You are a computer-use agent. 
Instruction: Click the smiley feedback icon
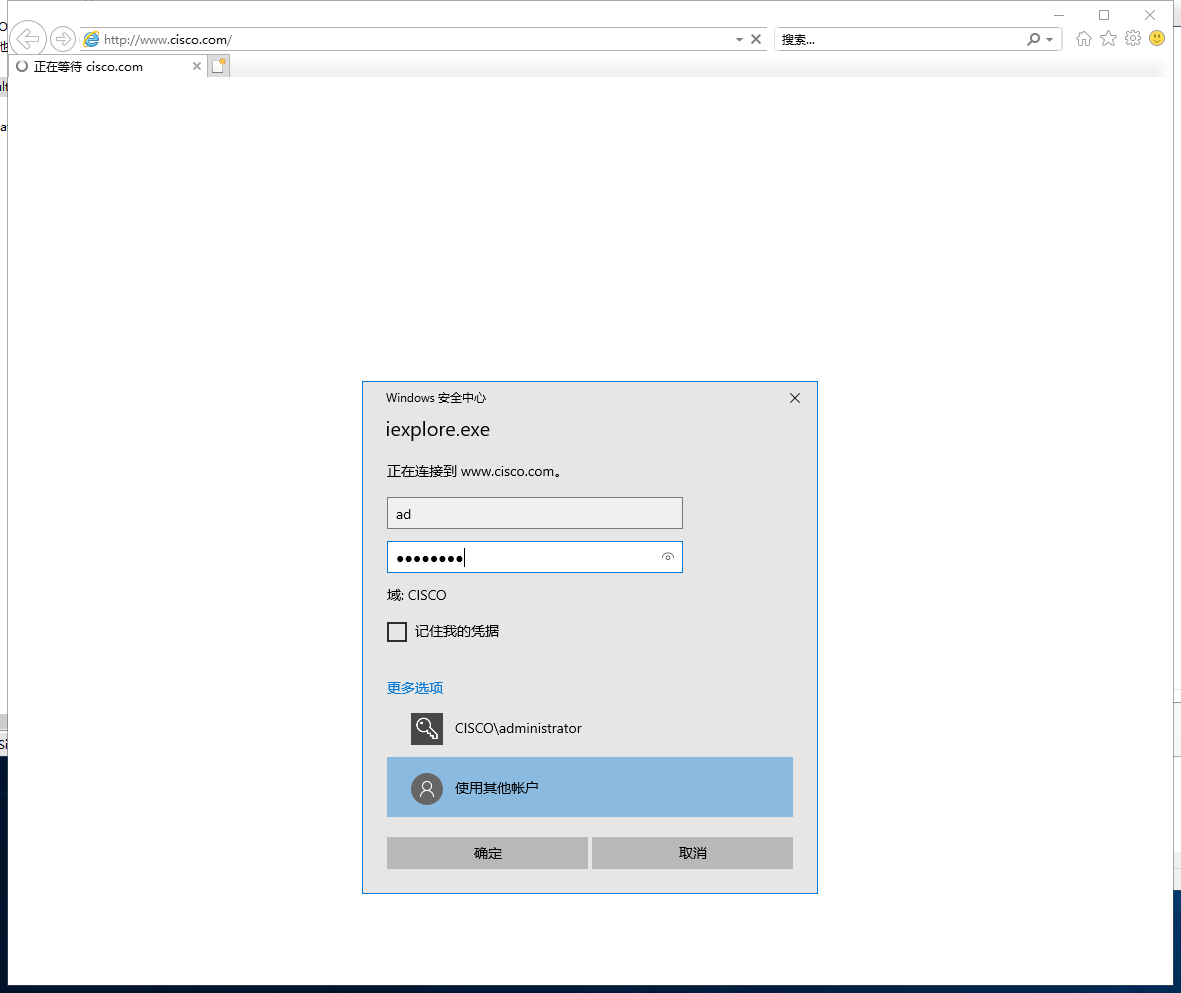[x=1158, y=38]
